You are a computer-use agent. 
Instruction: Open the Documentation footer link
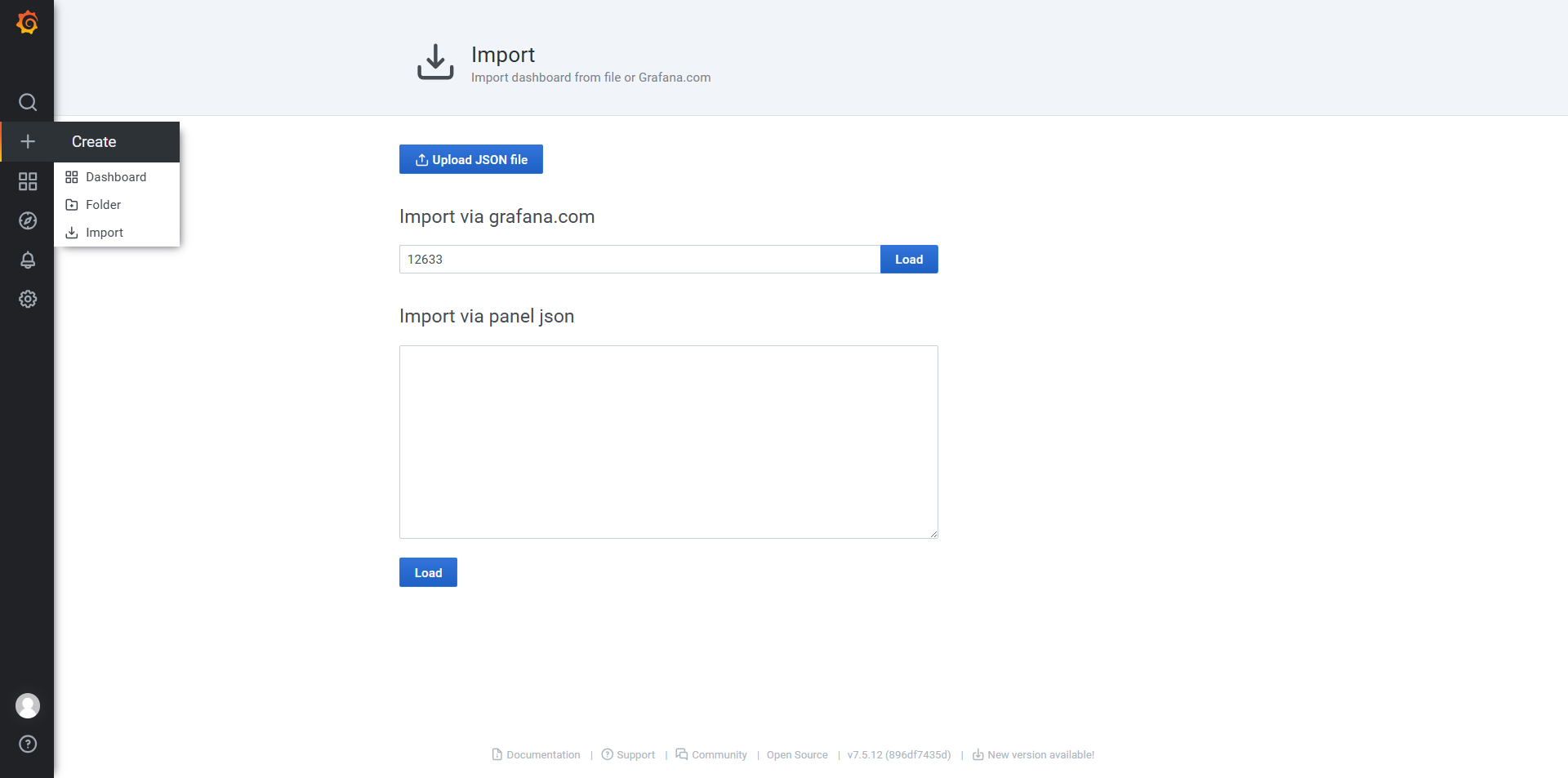click(537, 754)
